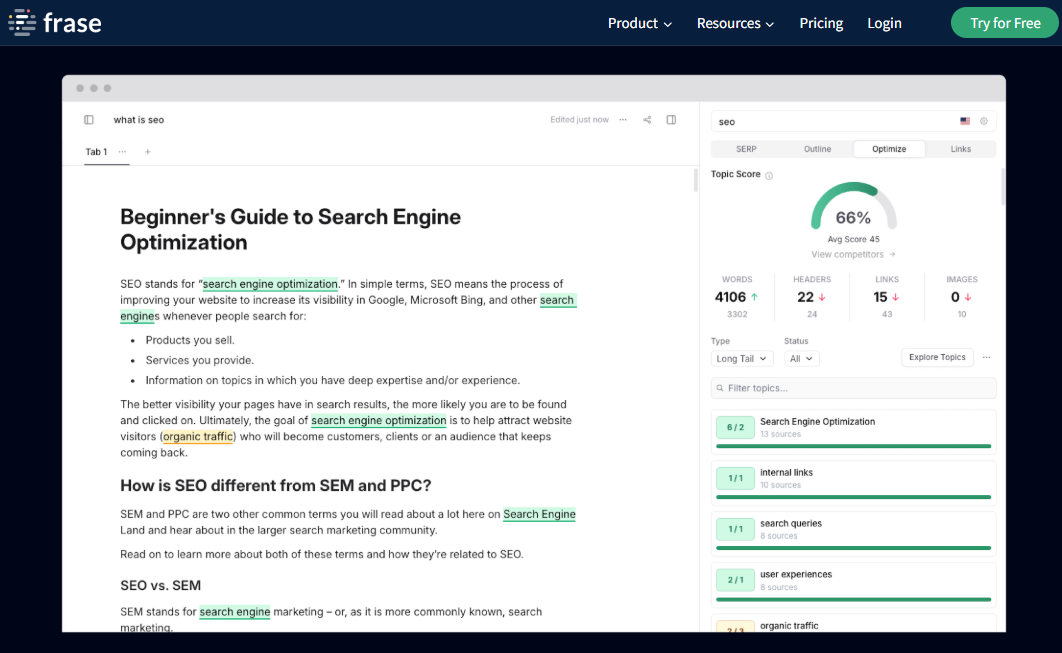Open the Long Tail type dropdown
Image resolution: width=1062 pixels, height=653 pixels.
point(742,358)
